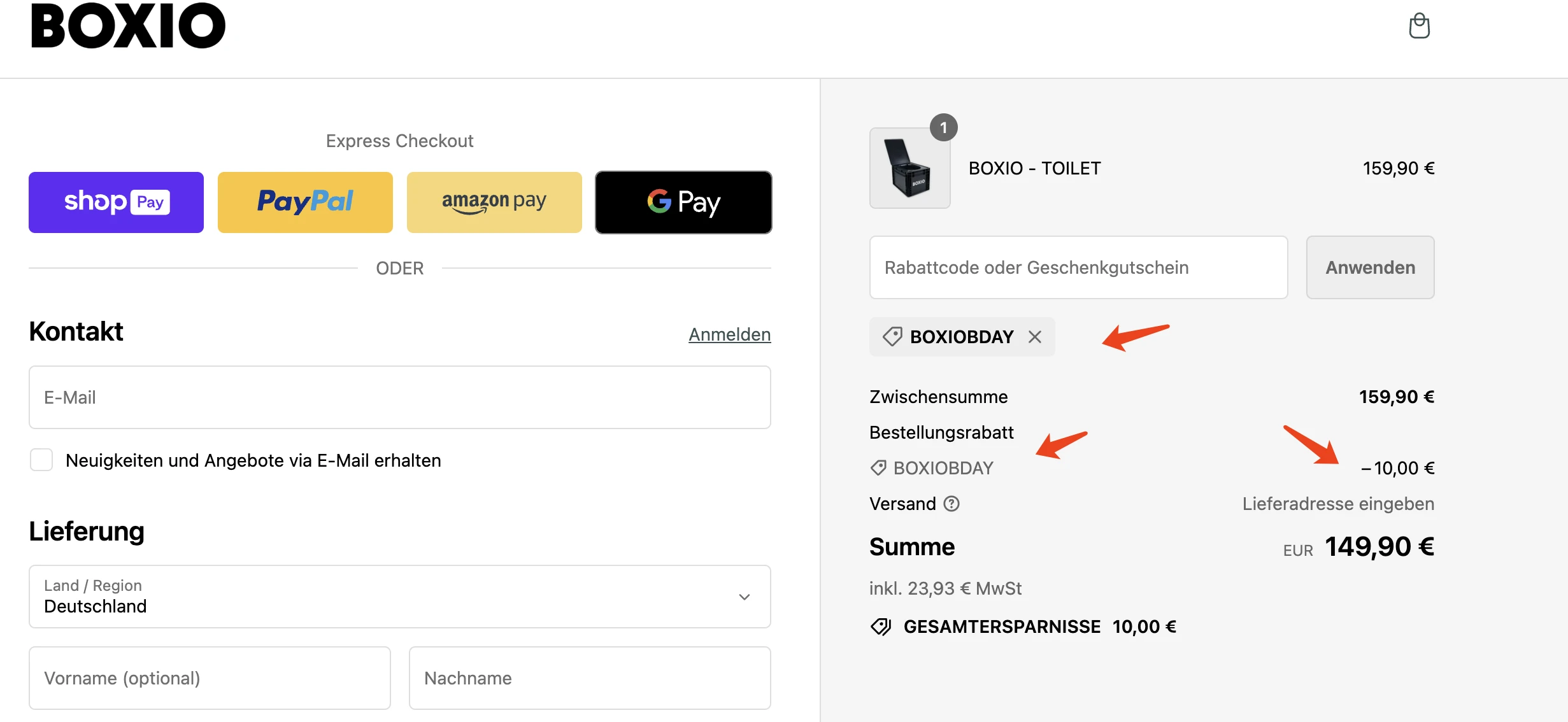Click the BOXIO - TOILET product name
Image resolution: width=1568 pixels, height=722 pixels.
[x=1035, y=168]
